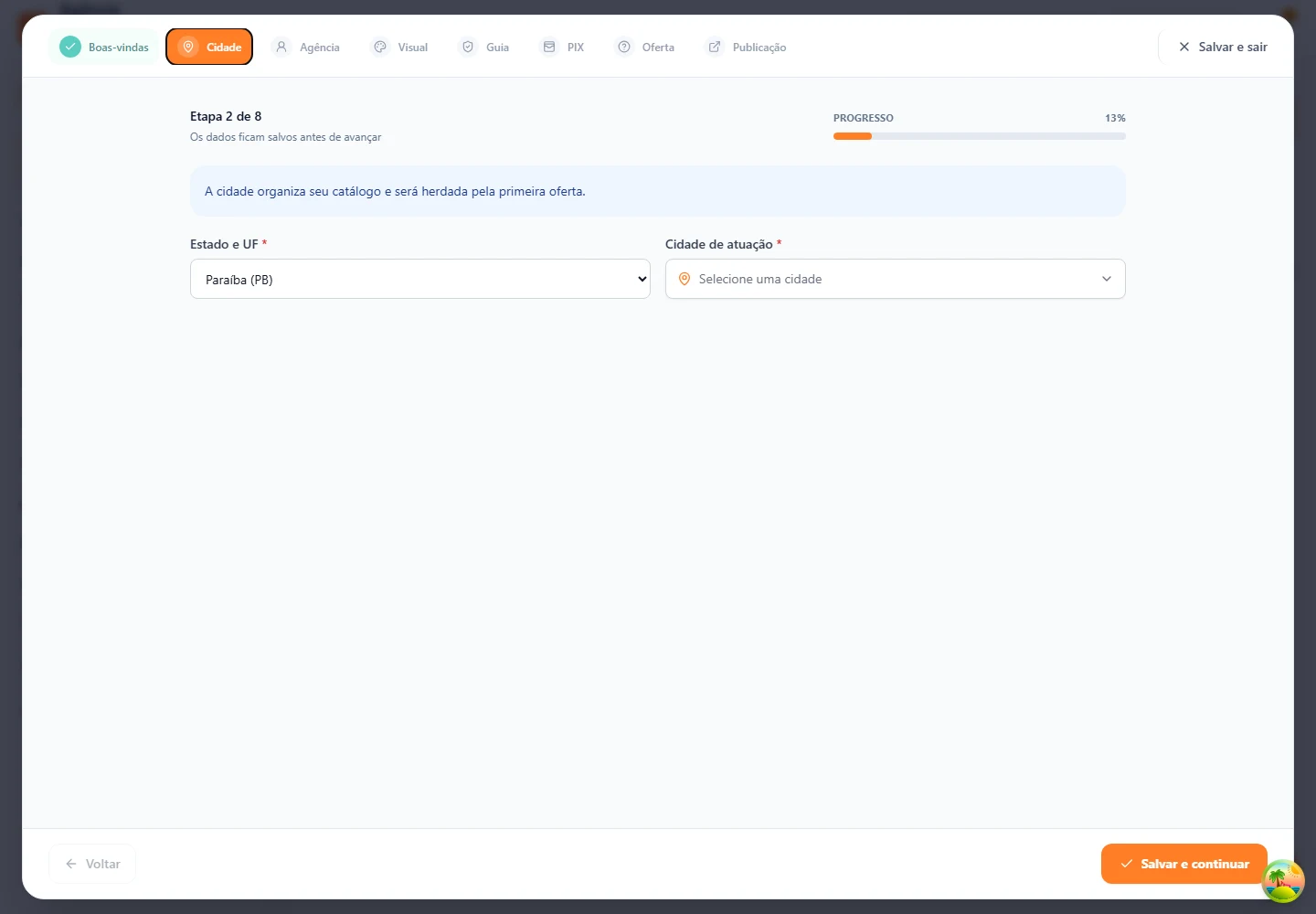Click the Voltar button

pos(92,864)
